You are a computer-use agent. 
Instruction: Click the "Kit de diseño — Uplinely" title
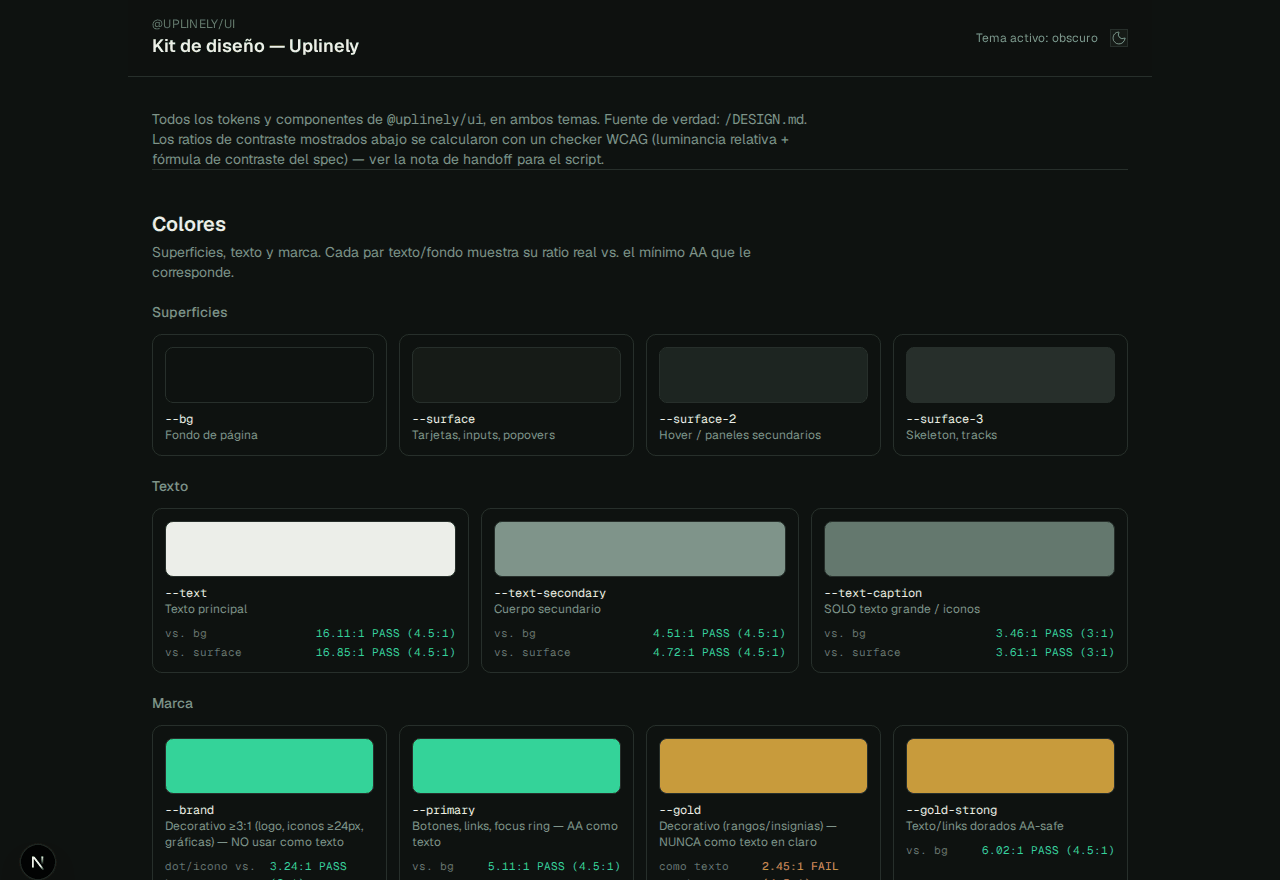(255, 46)
